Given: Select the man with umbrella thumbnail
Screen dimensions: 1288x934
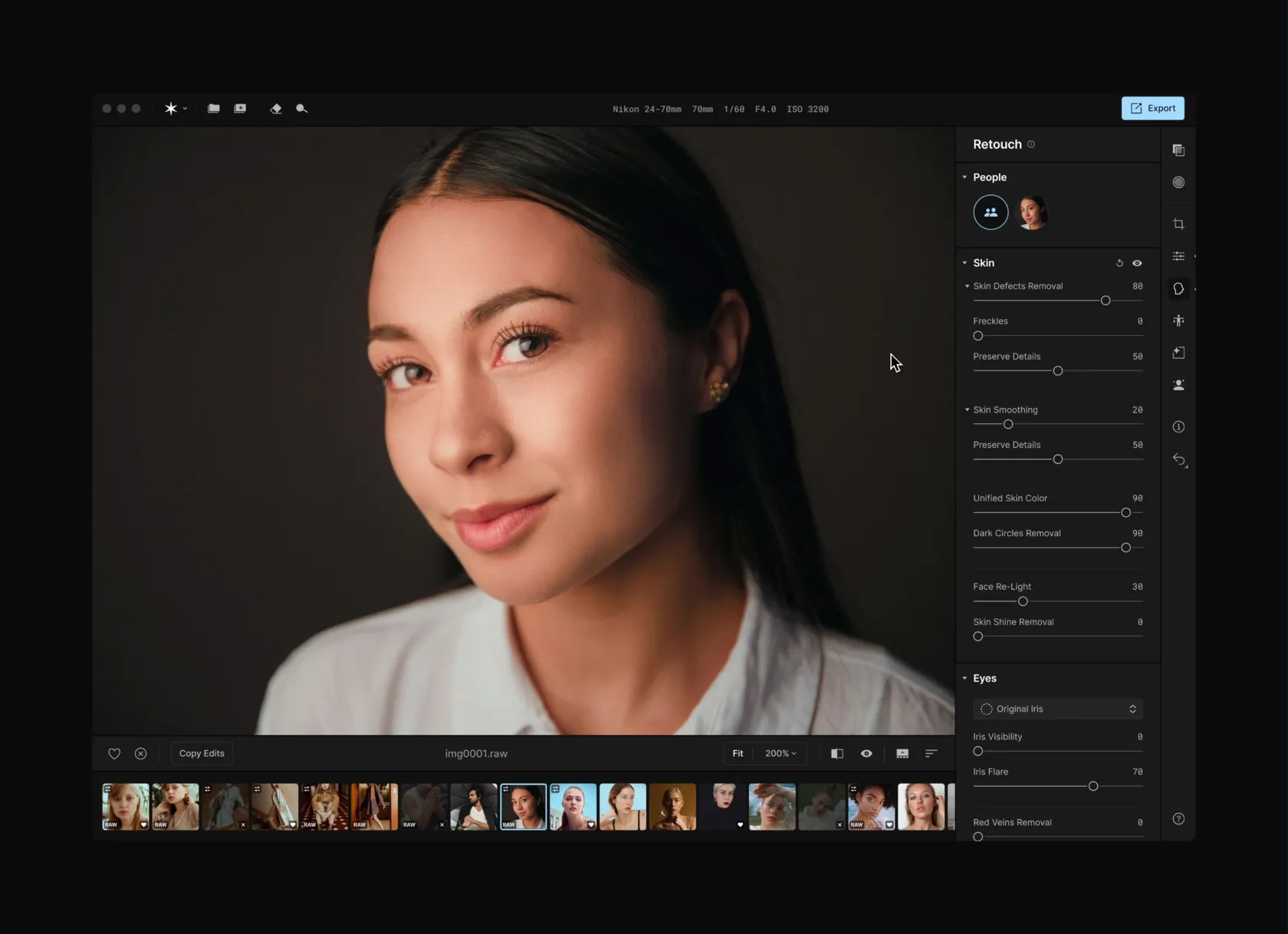Looking at the screenshot, I should coord(473,807).
